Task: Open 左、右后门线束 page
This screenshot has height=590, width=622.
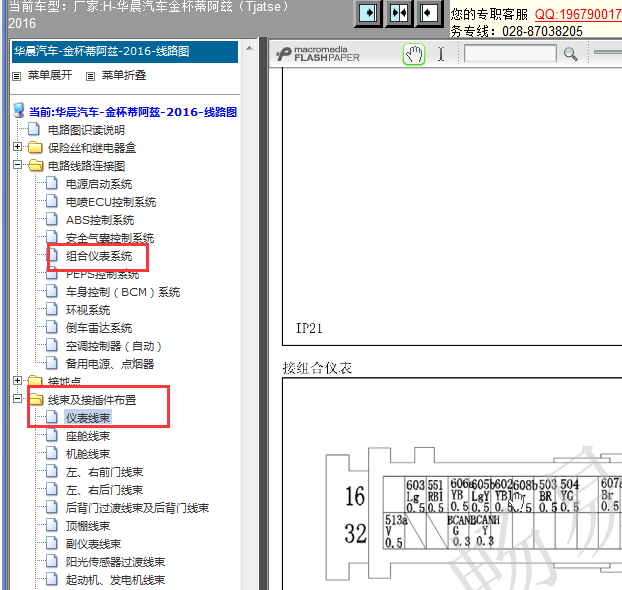Action: (104, 490)
